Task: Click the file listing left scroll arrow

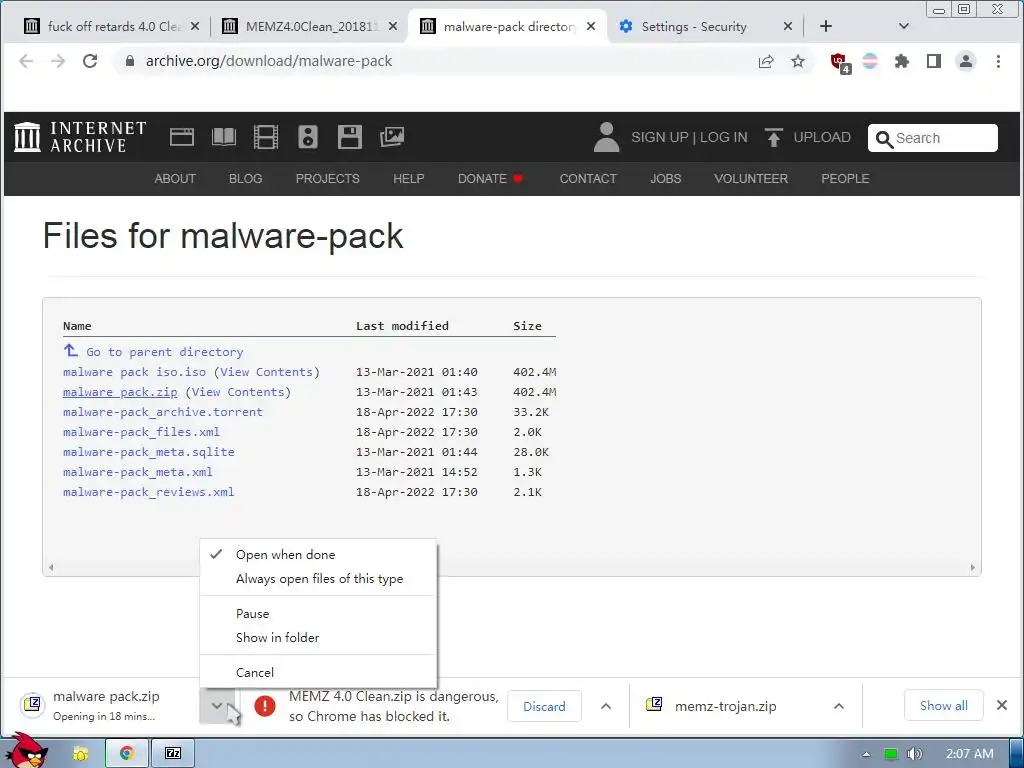Action: click(x=51, y=568)
